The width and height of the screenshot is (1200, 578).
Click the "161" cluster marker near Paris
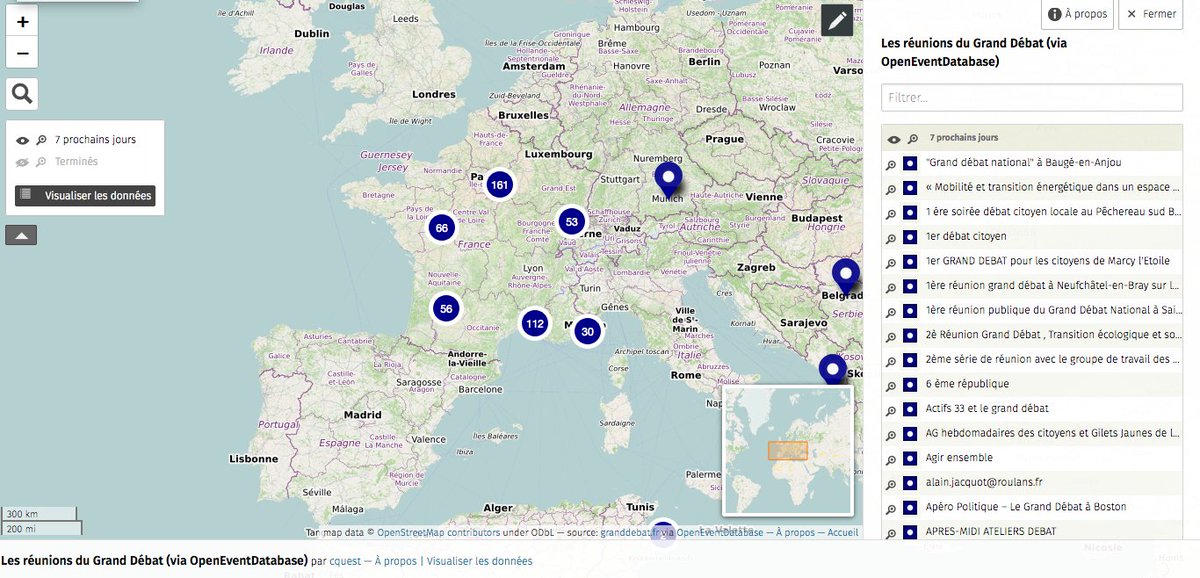[499, 184]
